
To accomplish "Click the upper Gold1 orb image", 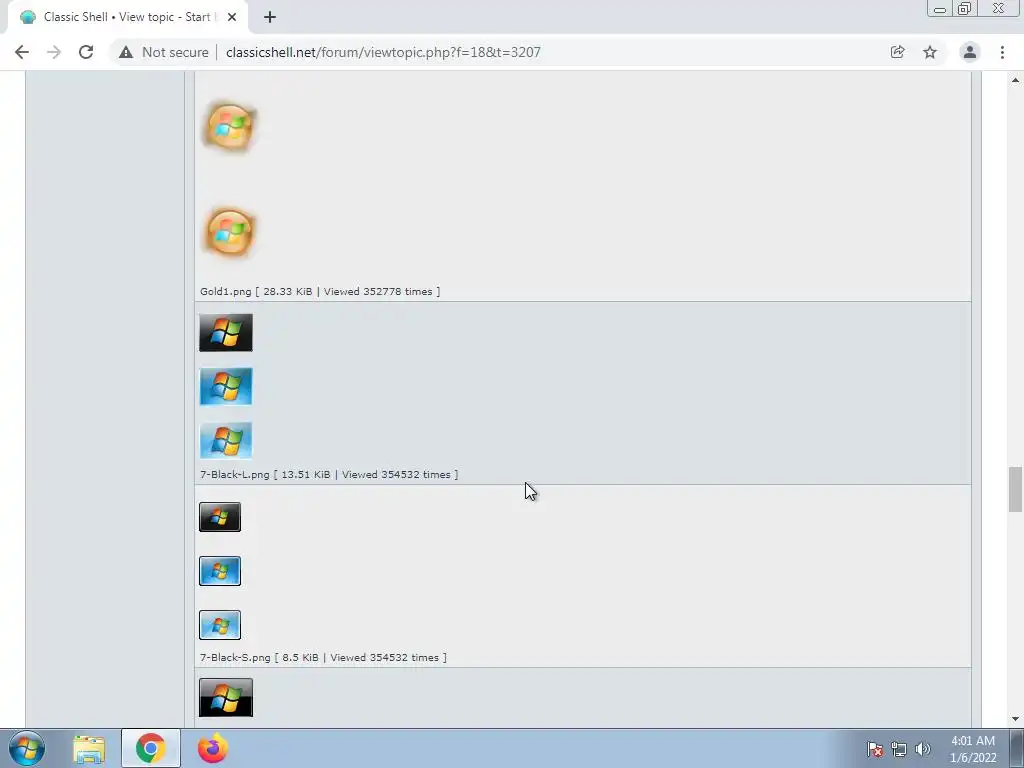I will click(229, 127).
